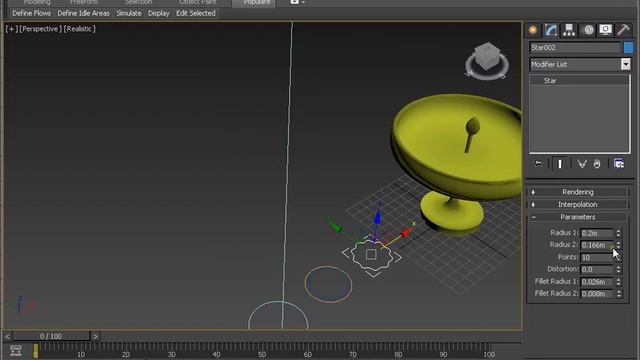The width and height of the screenshot is (640, 360).
Task: Click the viewport [+] general menu label
Action: point(11,29)
